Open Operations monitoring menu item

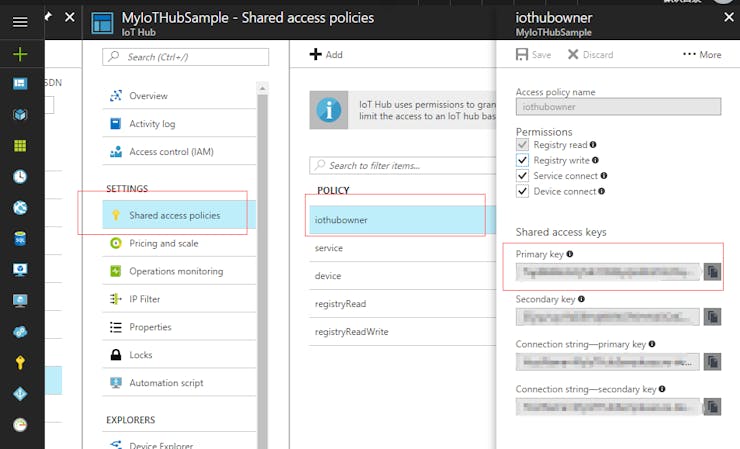coord(179,271)
